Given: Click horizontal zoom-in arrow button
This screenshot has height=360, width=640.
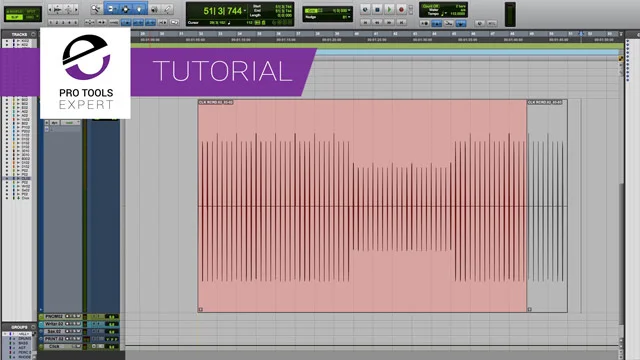Looking at the screenshot, I should [76, 9].
